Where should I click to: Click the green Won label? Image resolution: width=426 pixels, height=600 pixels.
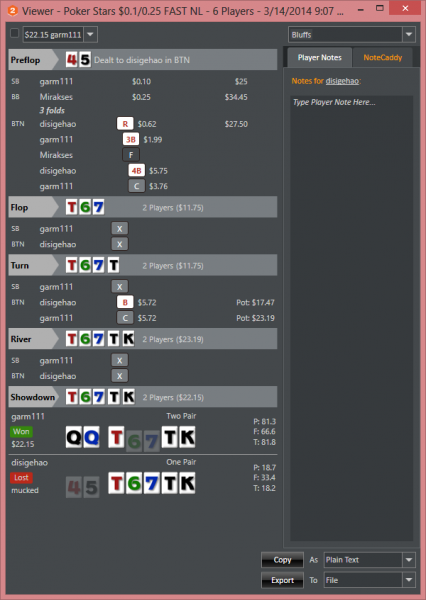21,432
